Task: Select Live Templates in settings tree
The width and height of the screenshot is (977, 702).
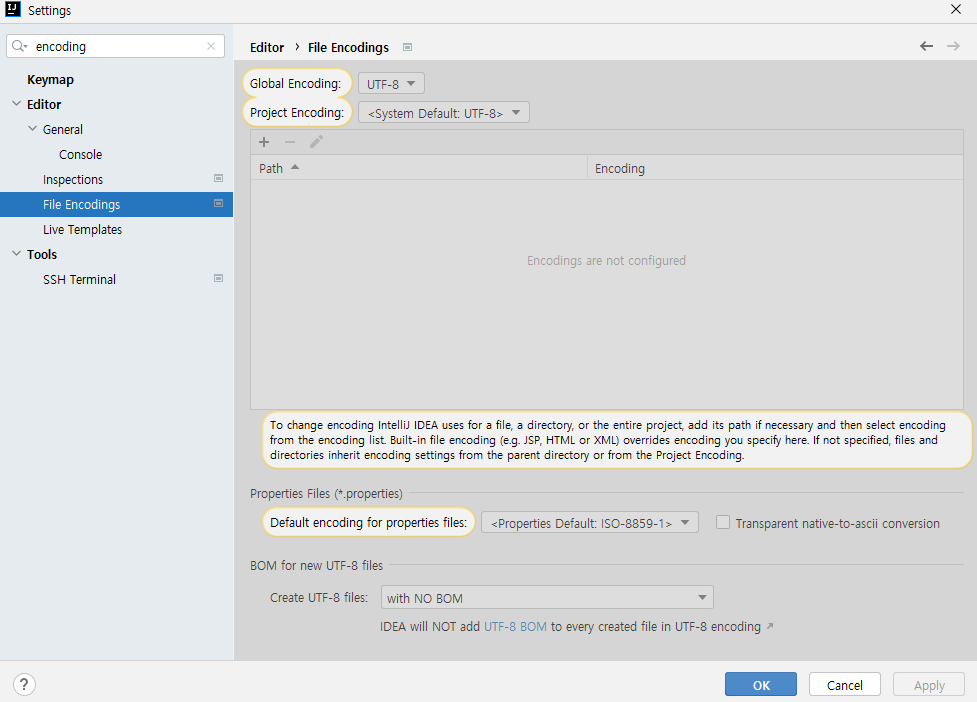Action: tap(82, 230)
